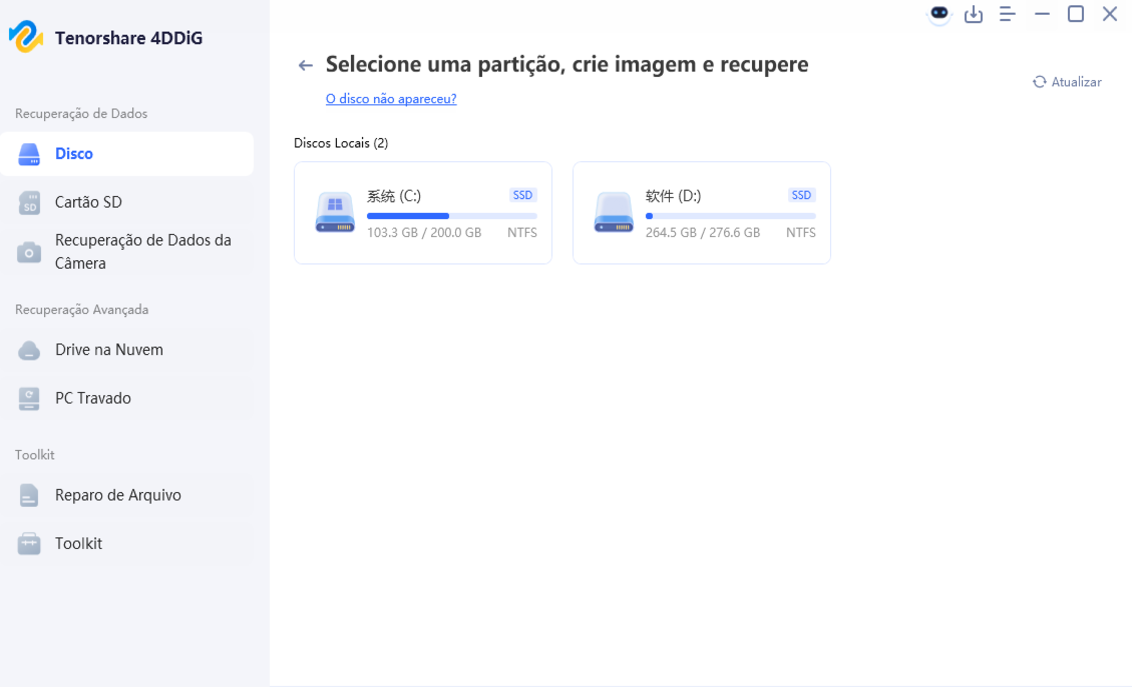Screen dimensions: 1132x687
Task: Click the back arrow near the title
Action: (306, 63)
